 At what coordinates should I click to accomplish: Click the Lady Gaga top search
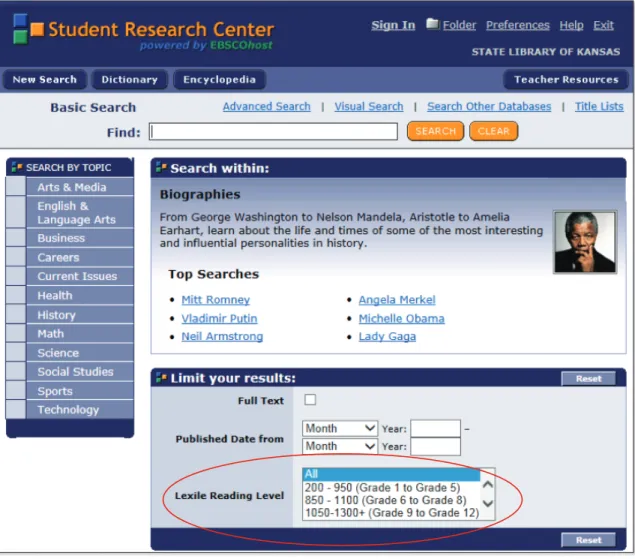point(387,336)
